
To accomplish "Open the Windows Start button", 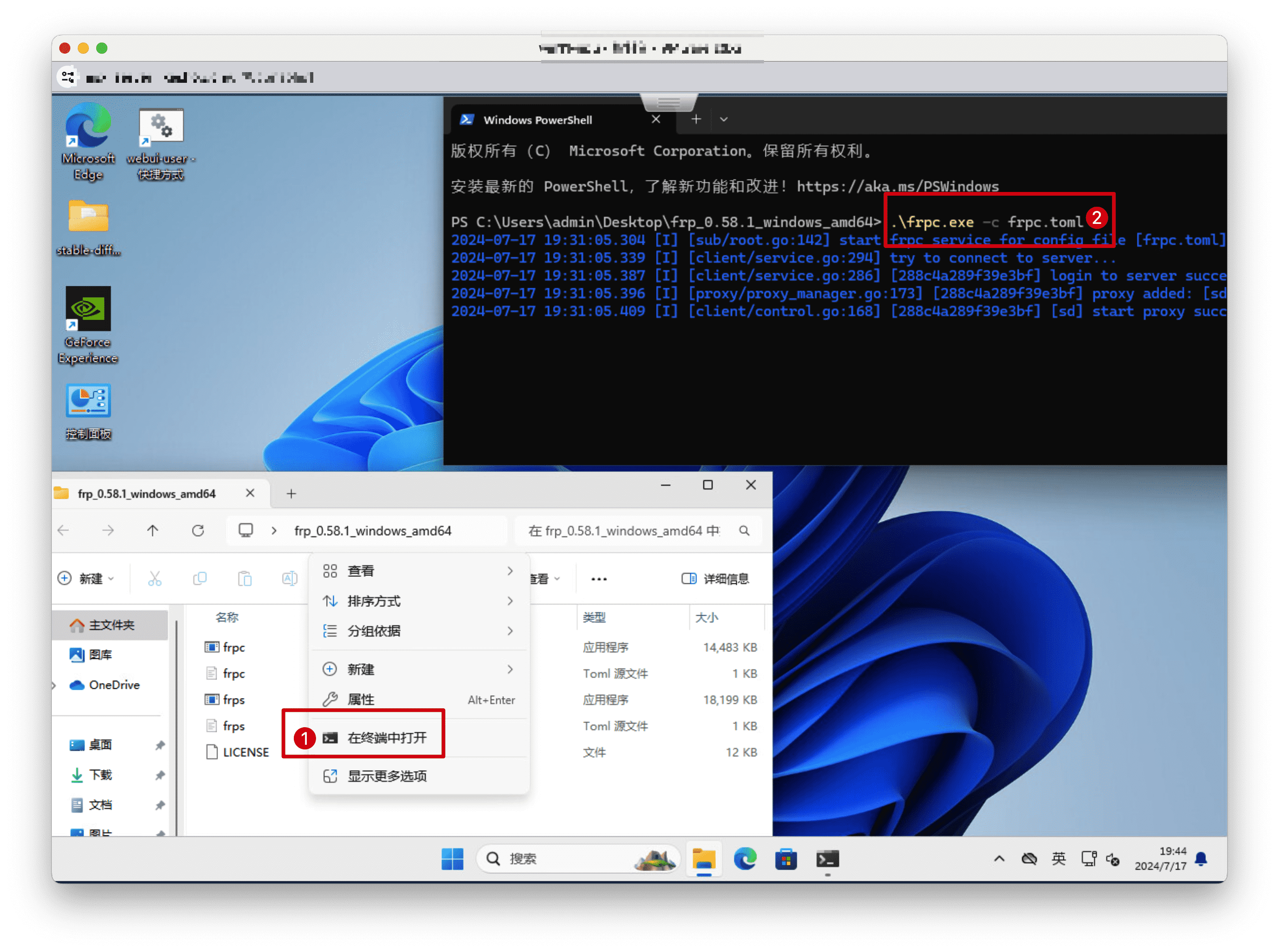I will click(452, 858).
